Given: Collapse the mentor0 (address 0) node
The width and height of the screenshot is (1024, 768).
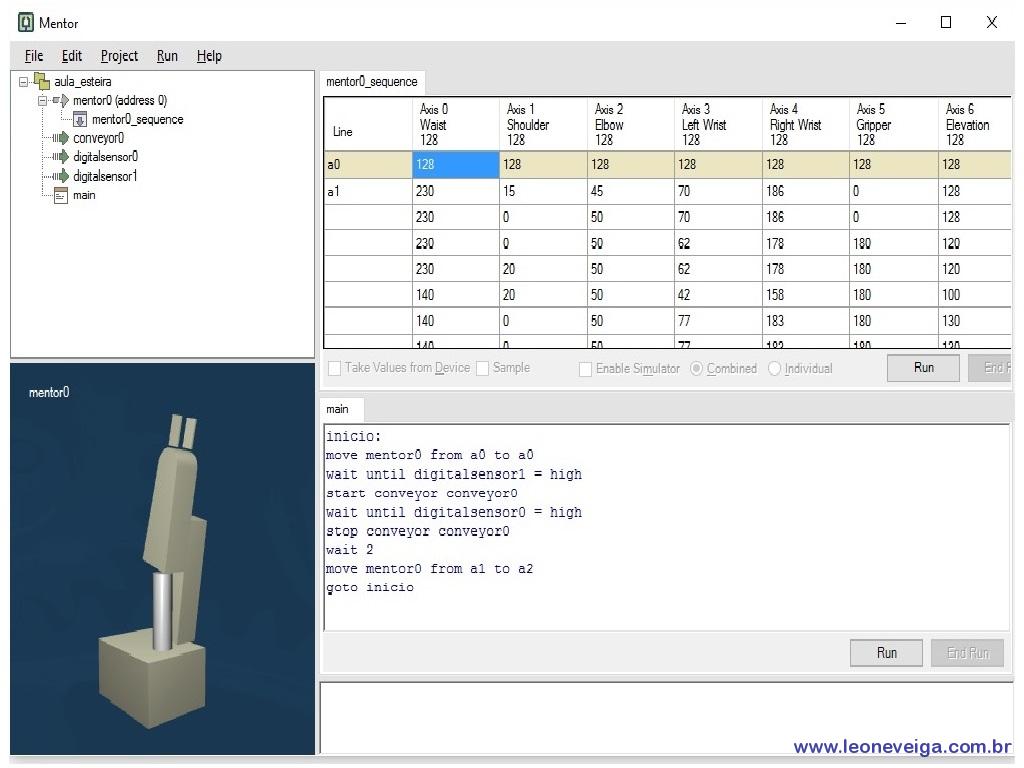Looking at the screenshot, I should (x=42, y=101).
